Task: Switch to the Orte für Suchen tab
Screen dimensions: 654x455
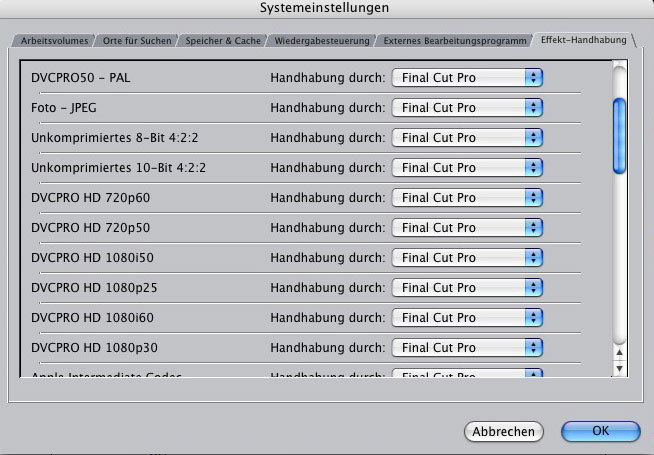Action: [x=137, y=41]
